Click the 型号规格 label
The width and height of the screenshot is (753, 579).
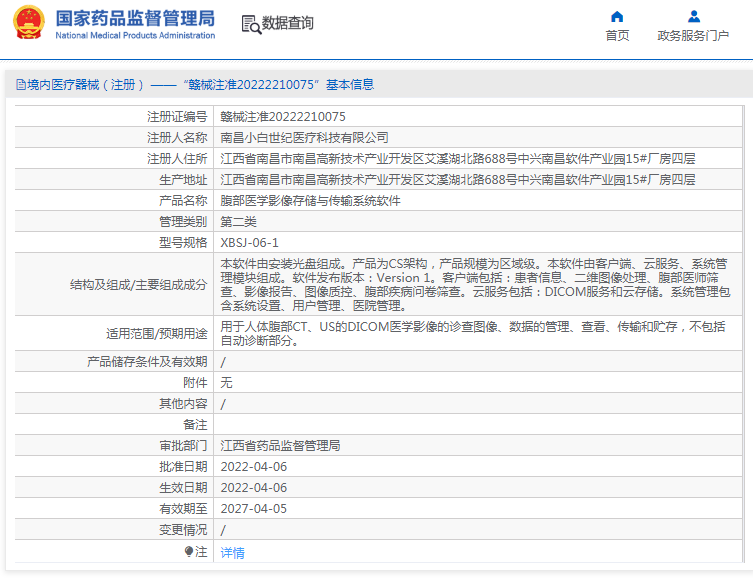(183, 242)
